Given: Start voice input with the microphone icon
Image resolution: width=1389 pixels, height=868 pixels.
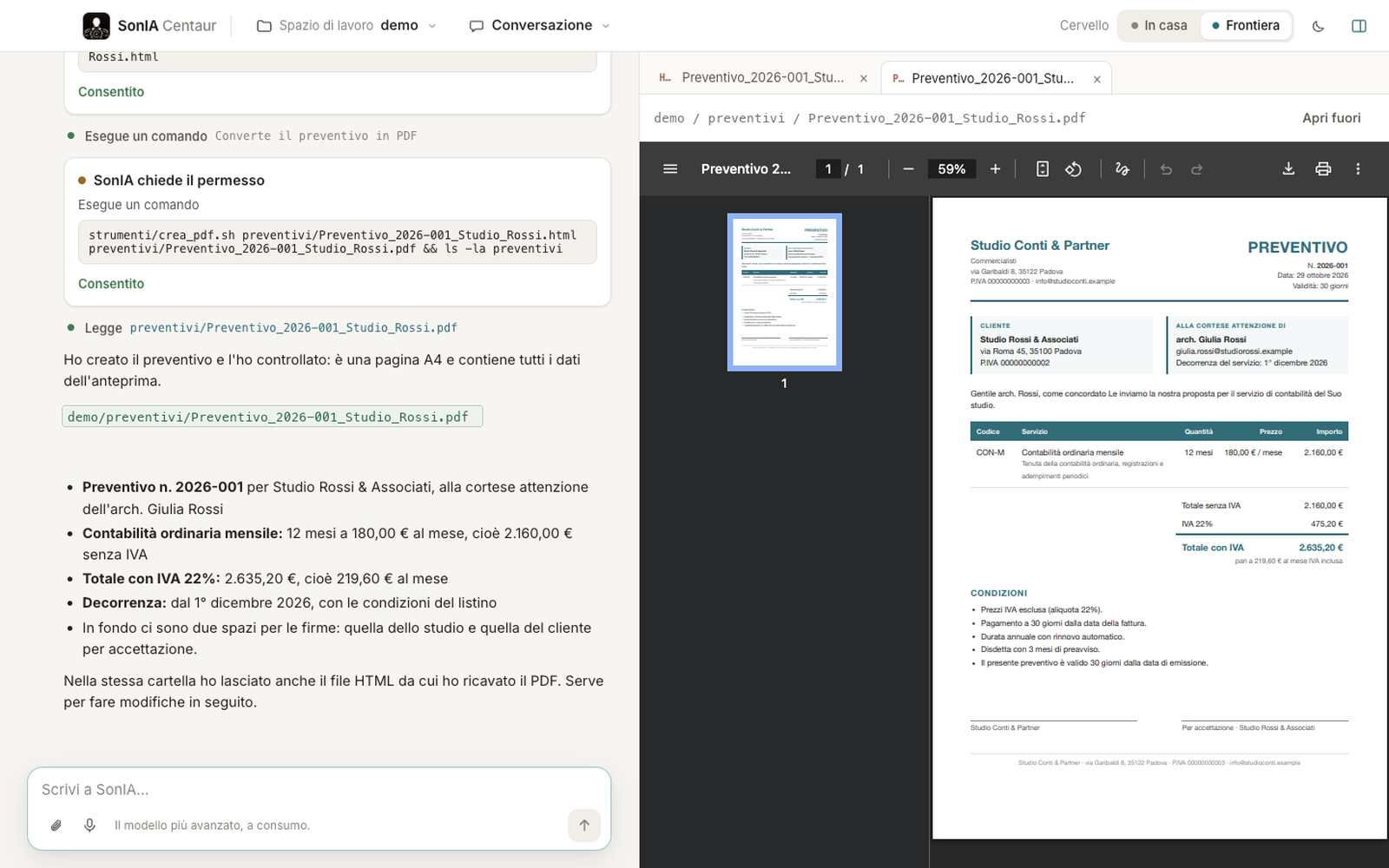Looking at the screenshot, I should point(89,825).
